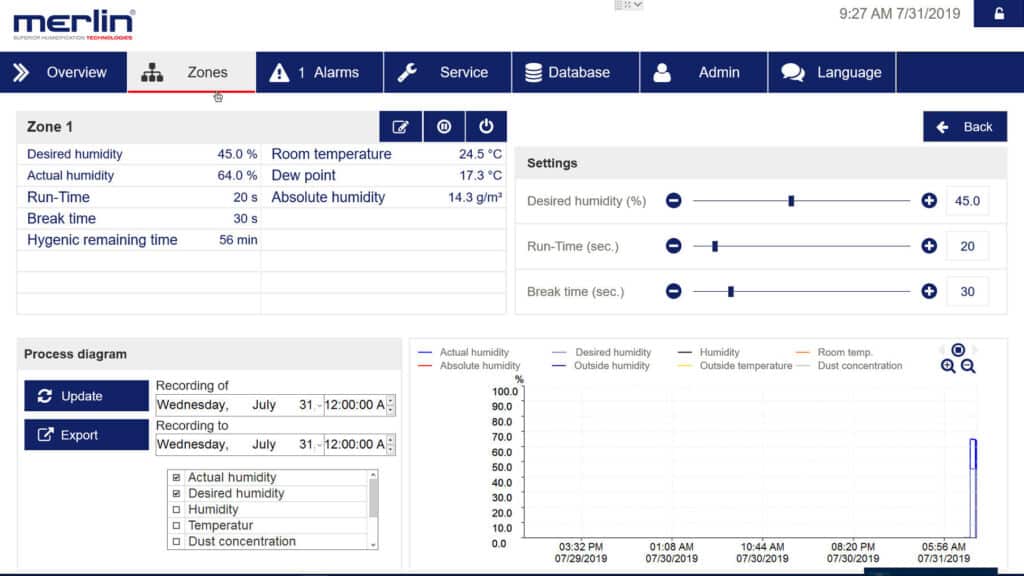Image resolution: width=1024 pixels, height=576 pixels.
Task: Open the 'Recording to' date dropdown
Action: (x=320, y=444)
